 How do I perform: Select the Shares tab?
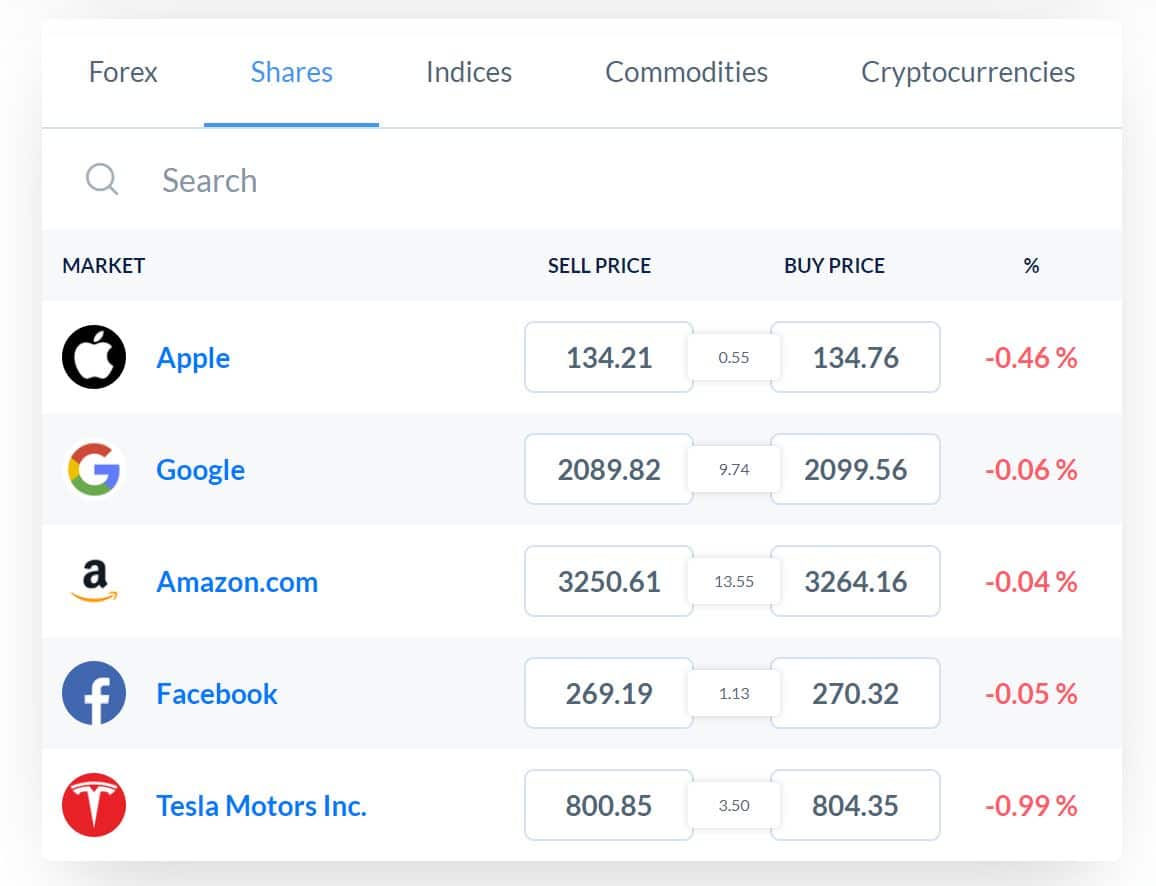pyautogui.click(x=291, y=72)
